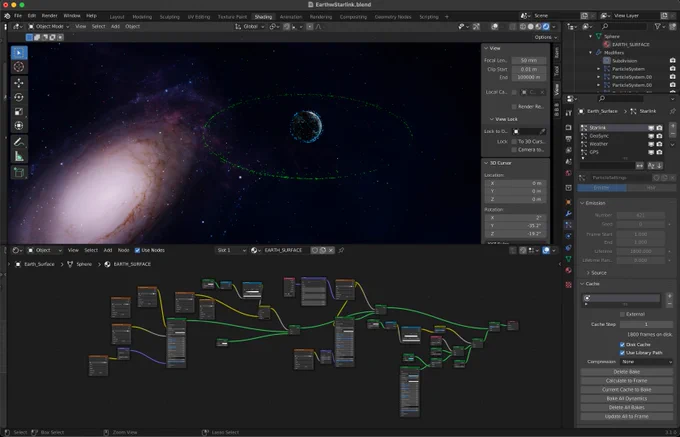
Task: Click the Clip Start 0.01 m field
Action: [x=529, y=69]
